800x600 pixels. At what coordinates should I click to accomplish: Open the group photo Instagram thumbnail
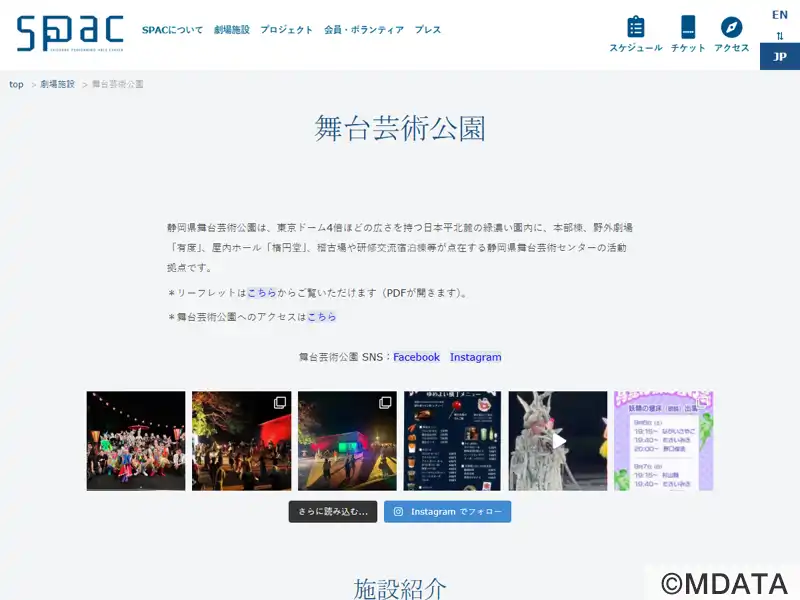136,441
